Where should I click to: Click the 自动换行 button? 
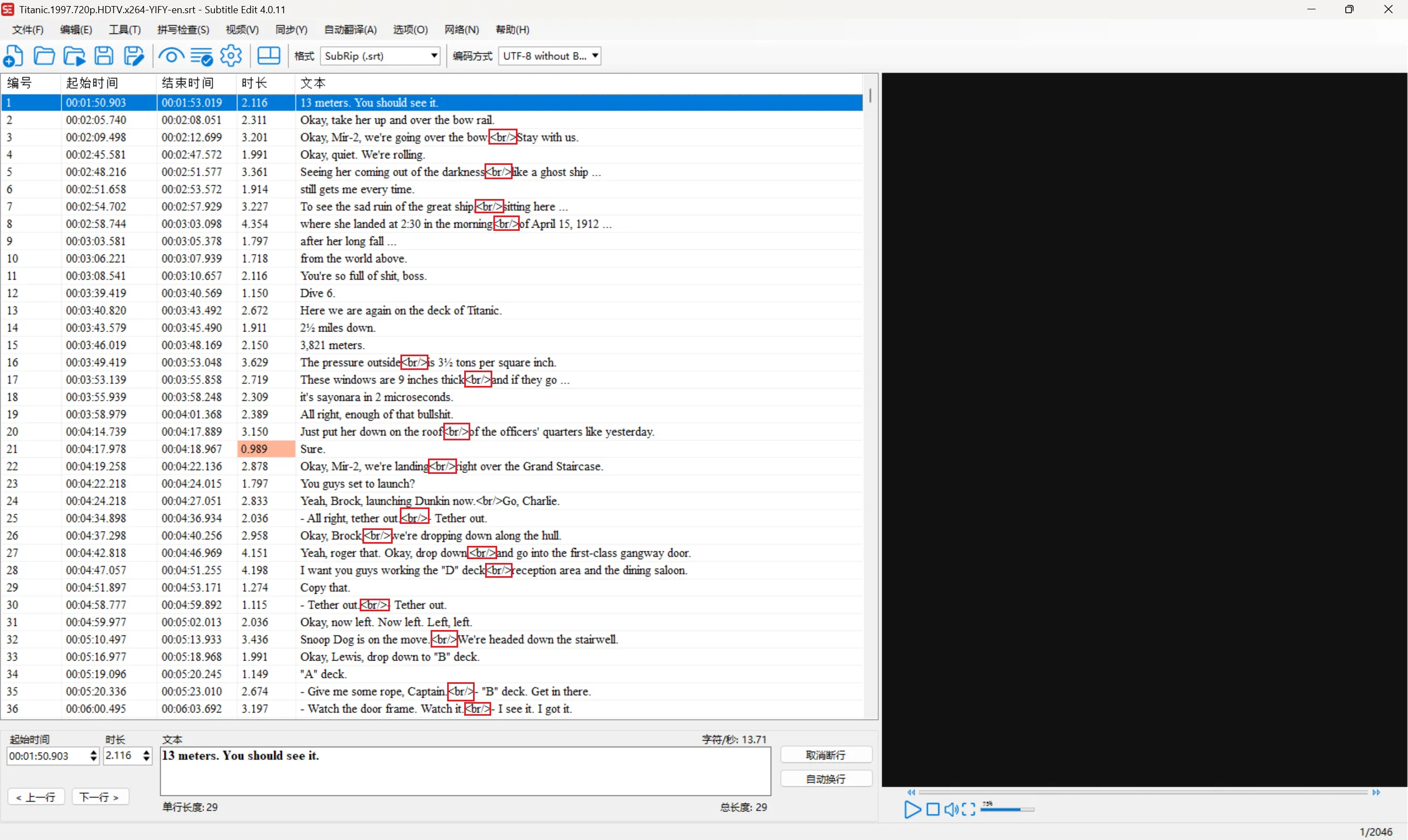pos(826,780)
